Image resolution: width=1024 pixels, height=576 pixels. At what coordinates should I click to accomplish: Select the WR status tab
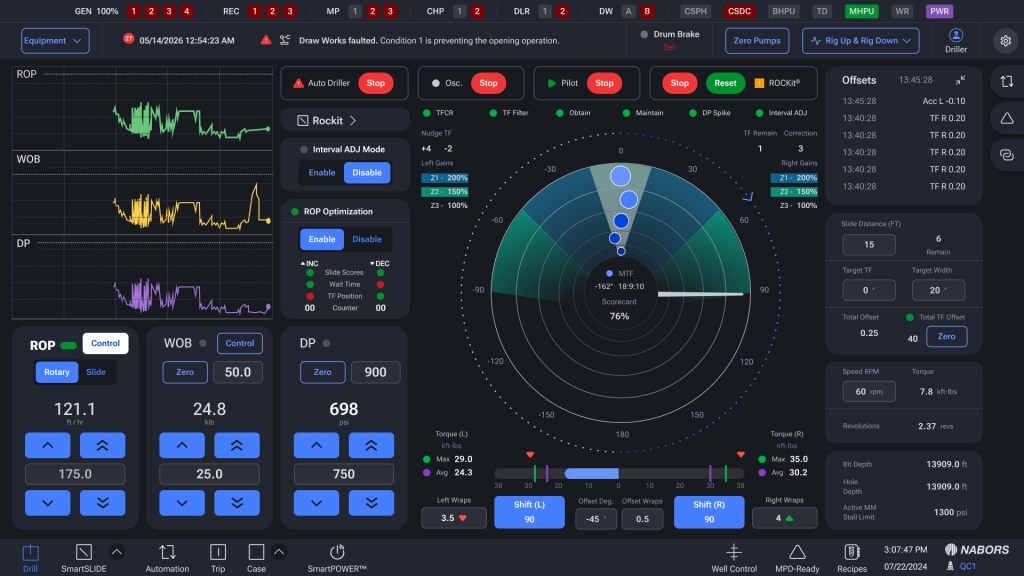[x=902, y=11]
